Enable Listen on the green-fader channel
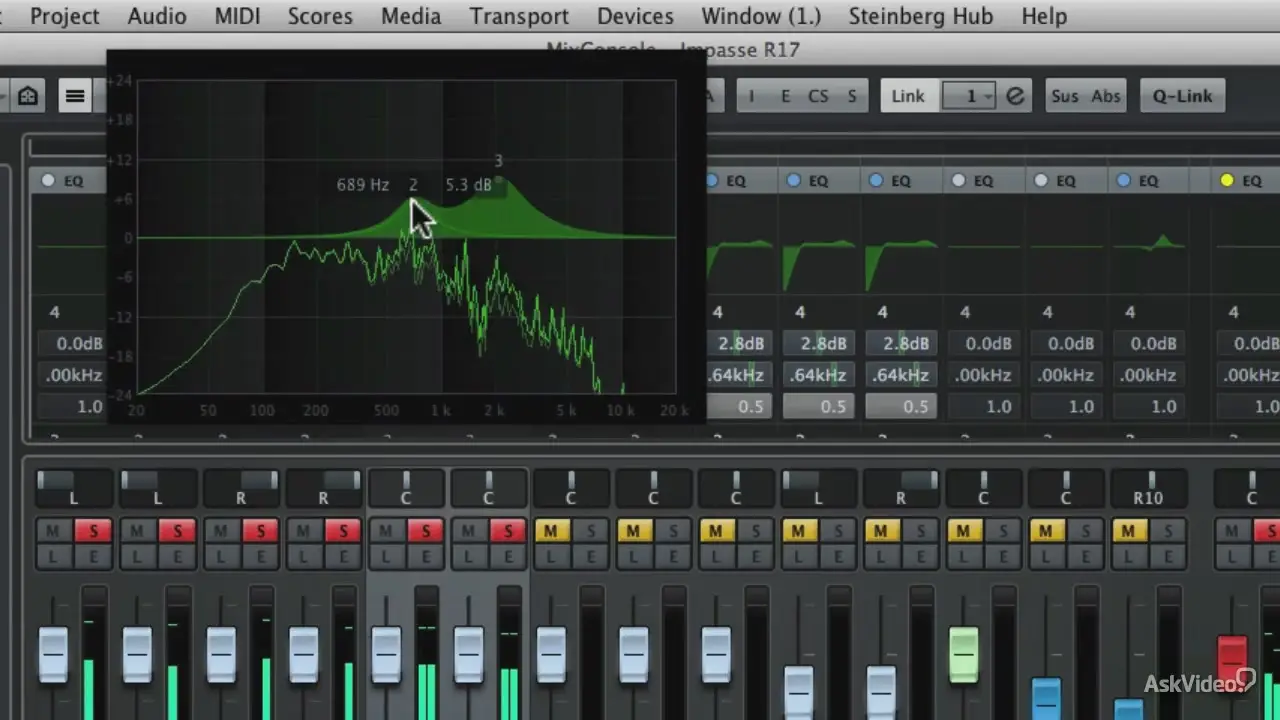This screenshot has width=1280, height=720. pyautogui.click(x=963, y=556)
